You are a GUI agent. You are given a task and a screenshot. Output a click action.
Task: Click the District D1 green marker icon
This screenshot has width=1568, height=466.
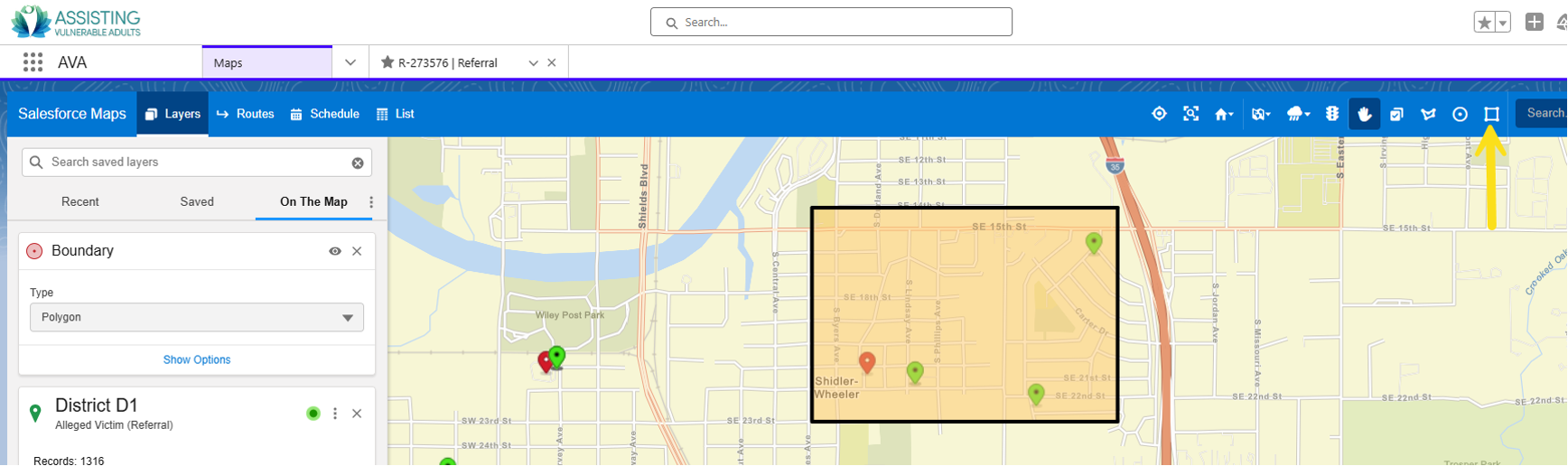(x=35, y=413)
